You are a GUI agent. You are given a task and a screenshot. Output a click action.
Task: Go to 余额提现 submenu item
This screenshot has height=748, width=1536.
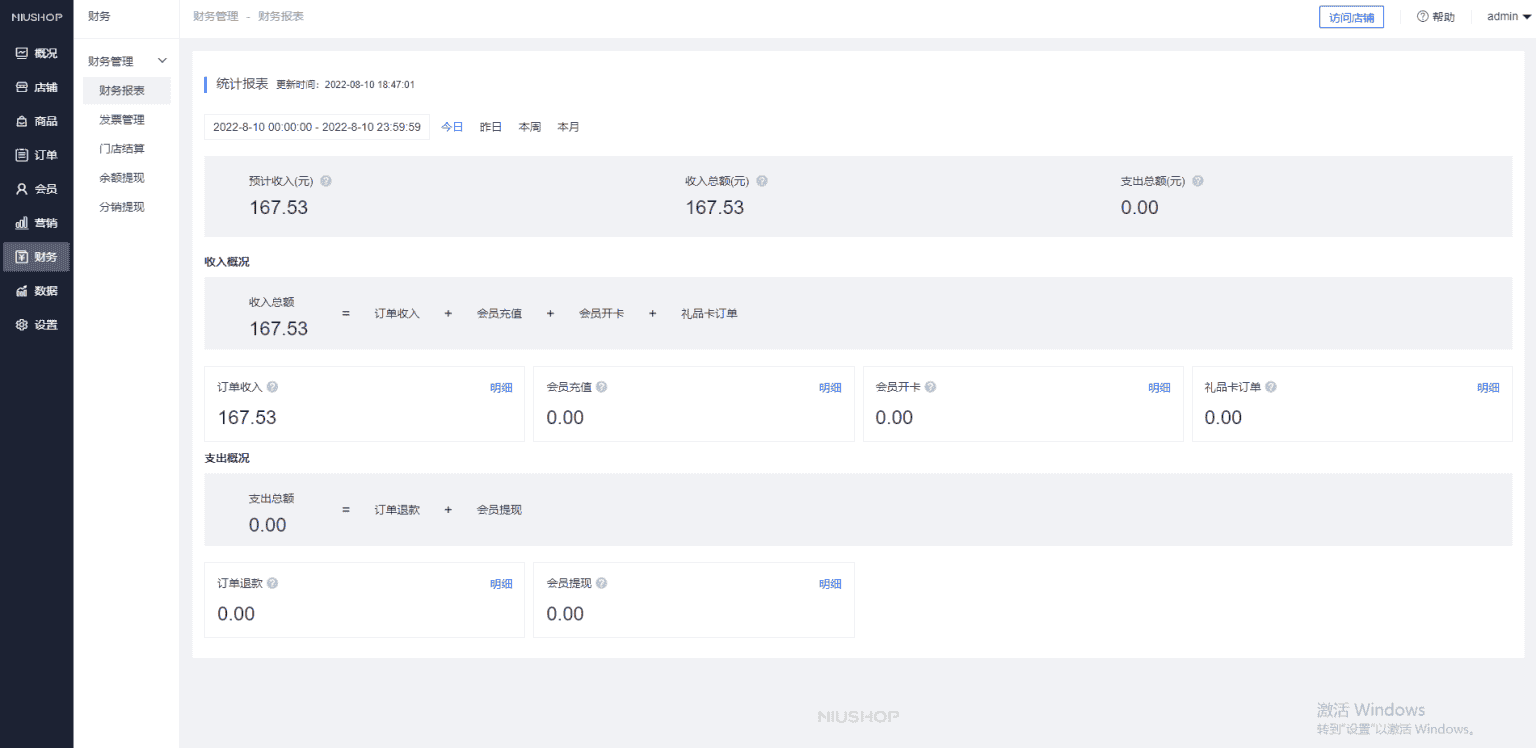122,178
